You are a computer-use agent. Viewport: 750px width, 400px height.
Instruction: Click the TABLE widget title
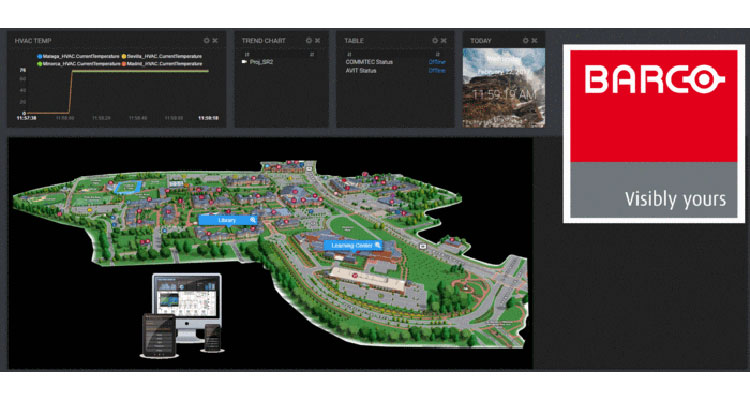[354, 41]
